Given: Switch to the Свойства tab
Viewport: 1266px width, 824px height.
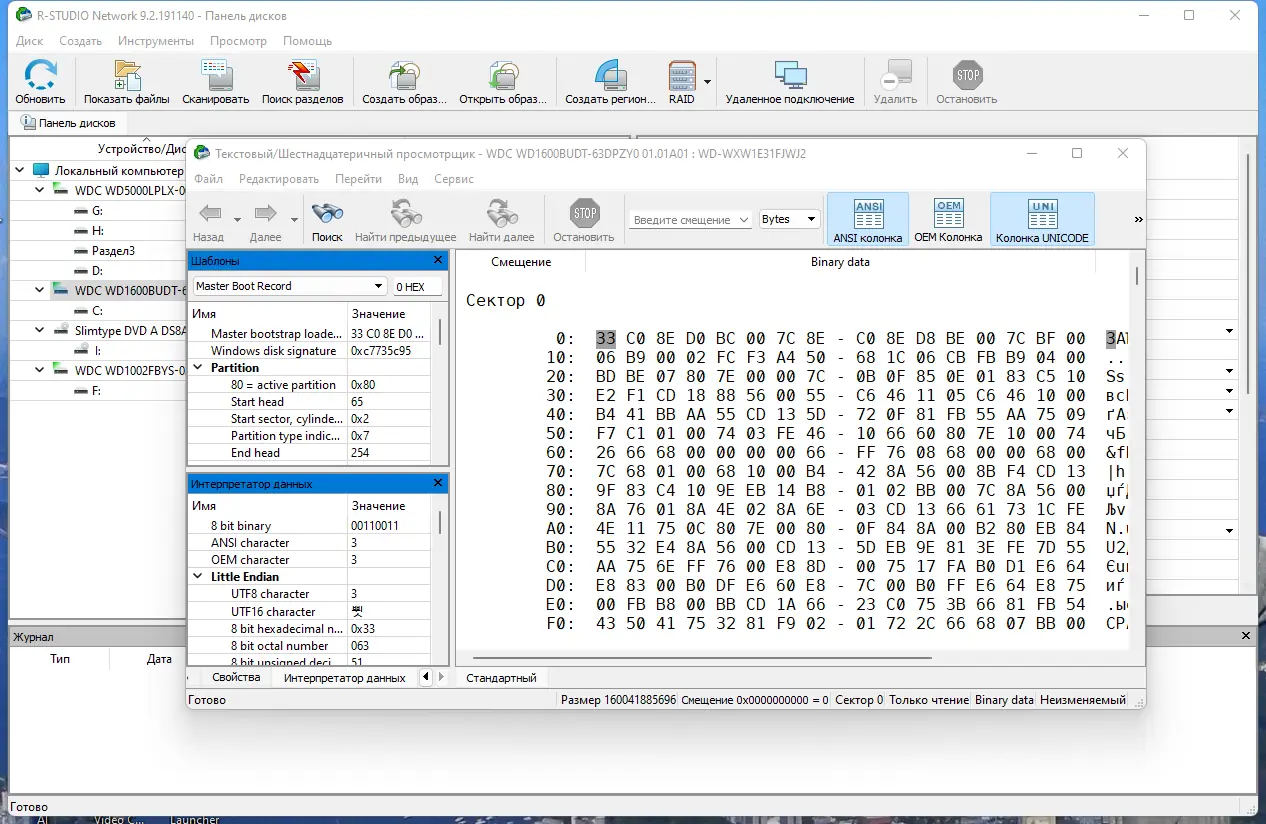Looking at the screenshot, I should (x=236, y=677).
